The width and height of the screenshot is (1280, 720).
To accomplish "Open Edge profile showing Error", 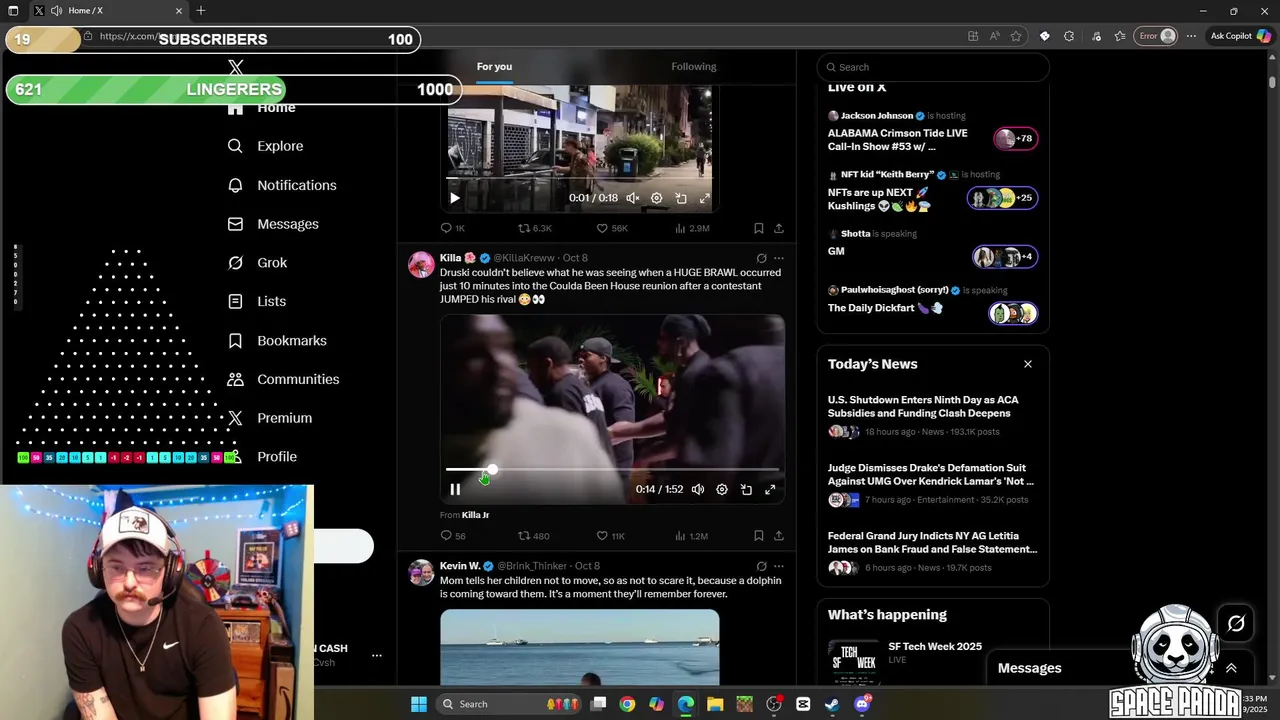I will (1157, 36).
